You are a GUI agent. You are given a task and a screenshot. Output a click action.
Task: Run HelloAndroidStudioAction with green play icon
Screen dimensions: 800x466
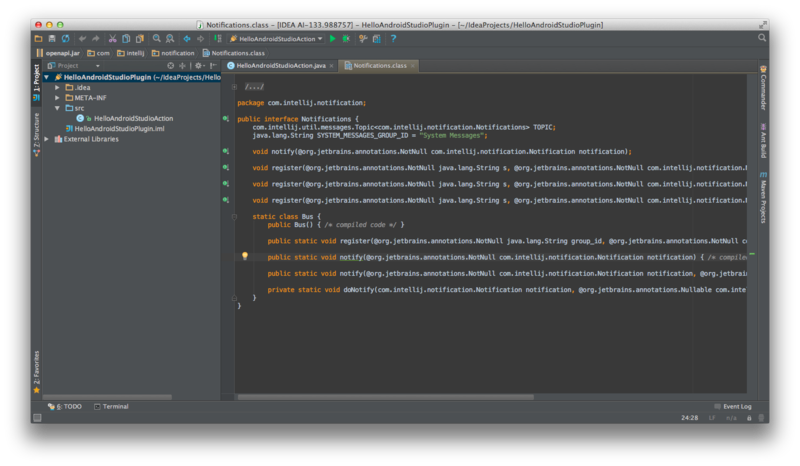333,38
